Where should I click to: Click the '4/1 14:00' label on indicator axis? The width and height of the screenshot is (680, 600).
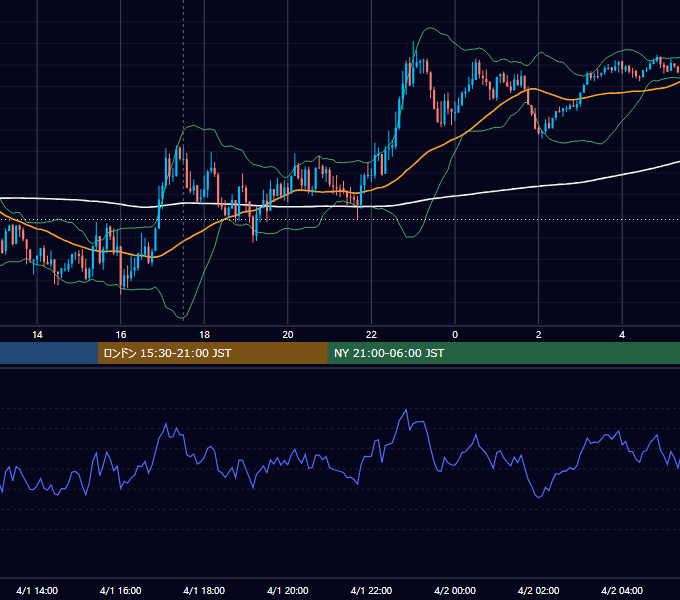[37, 590]
